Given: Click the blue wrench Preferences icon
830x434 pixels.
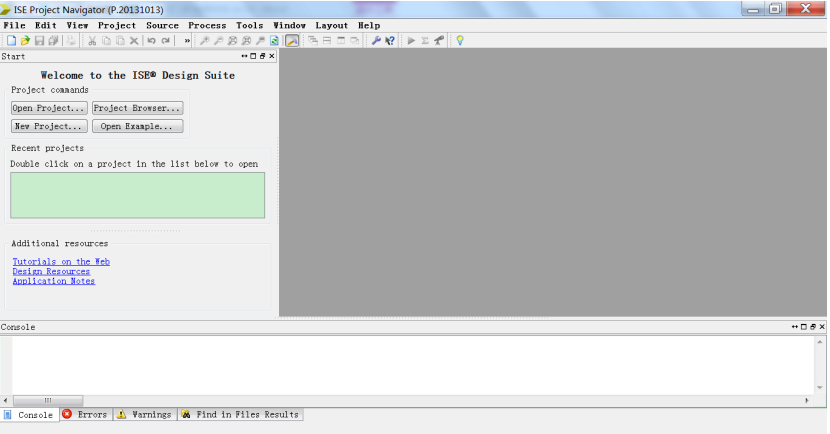Looking at the screenshot, I should (376, 41).
